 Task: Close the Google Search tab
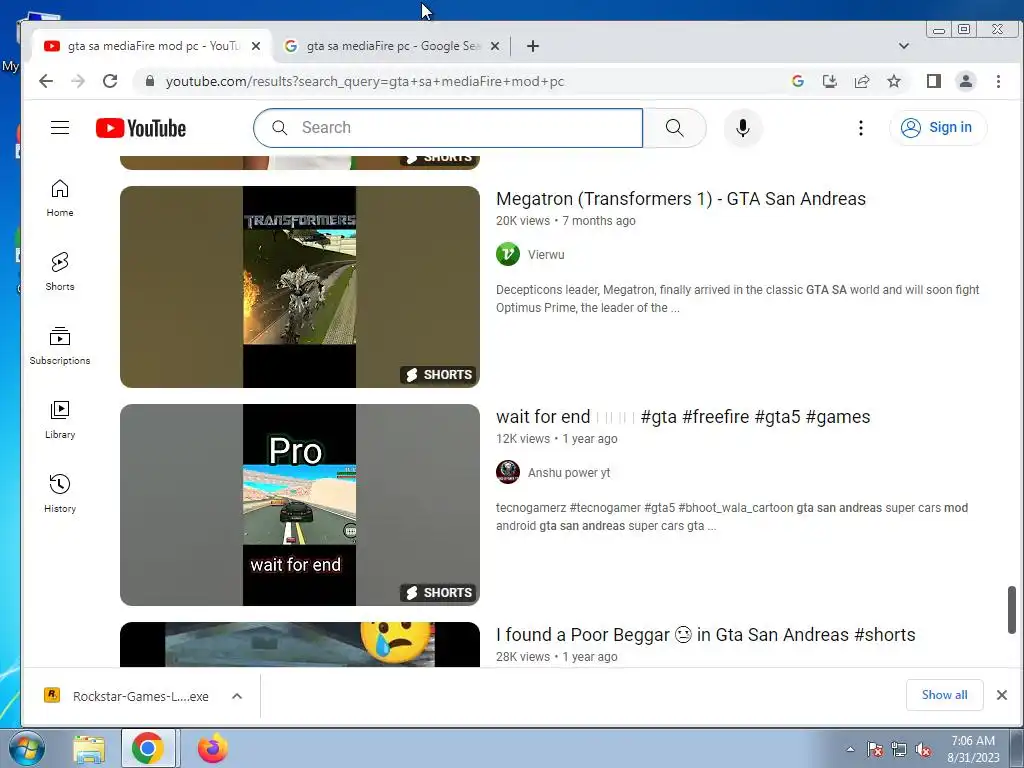[495, 46]
